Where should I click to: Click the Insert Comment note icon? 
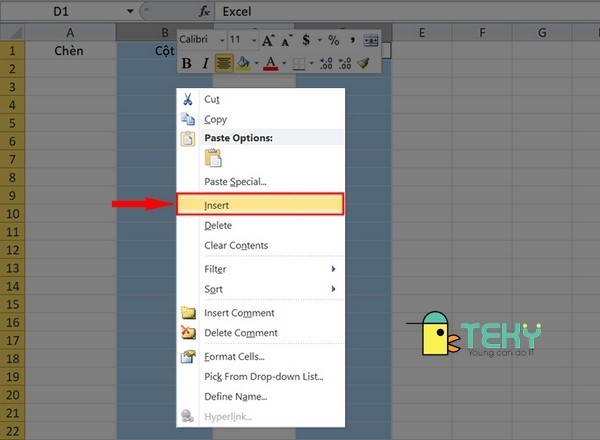(x=188, y=313)
